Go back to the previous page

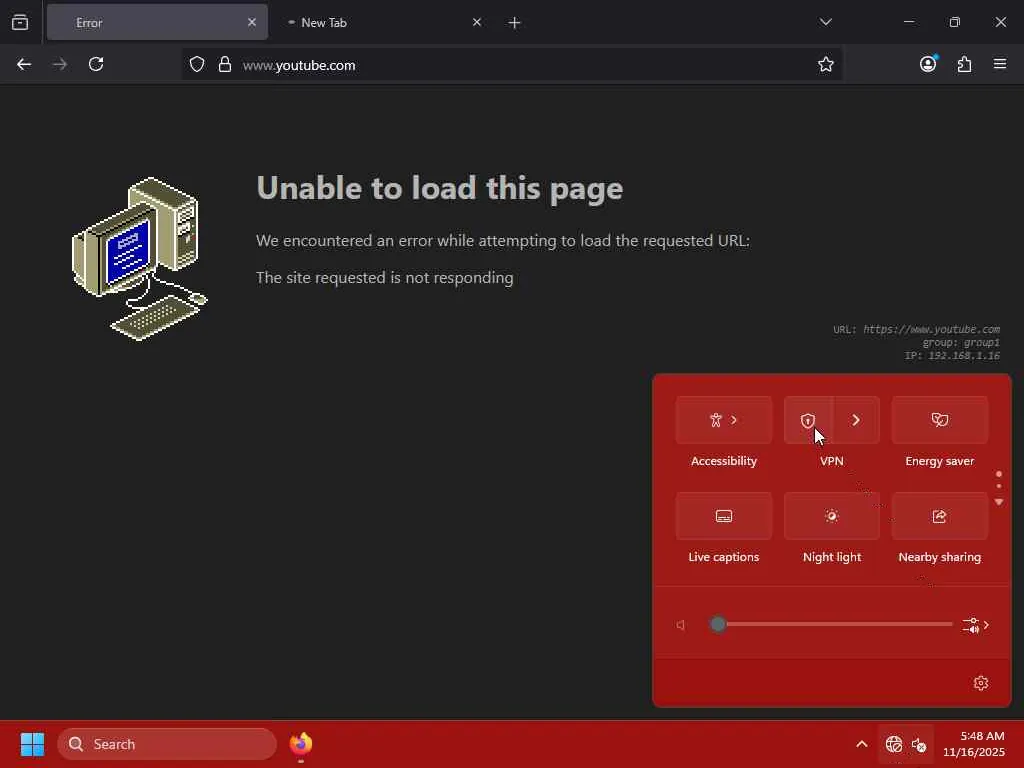[x=24, y=64]
